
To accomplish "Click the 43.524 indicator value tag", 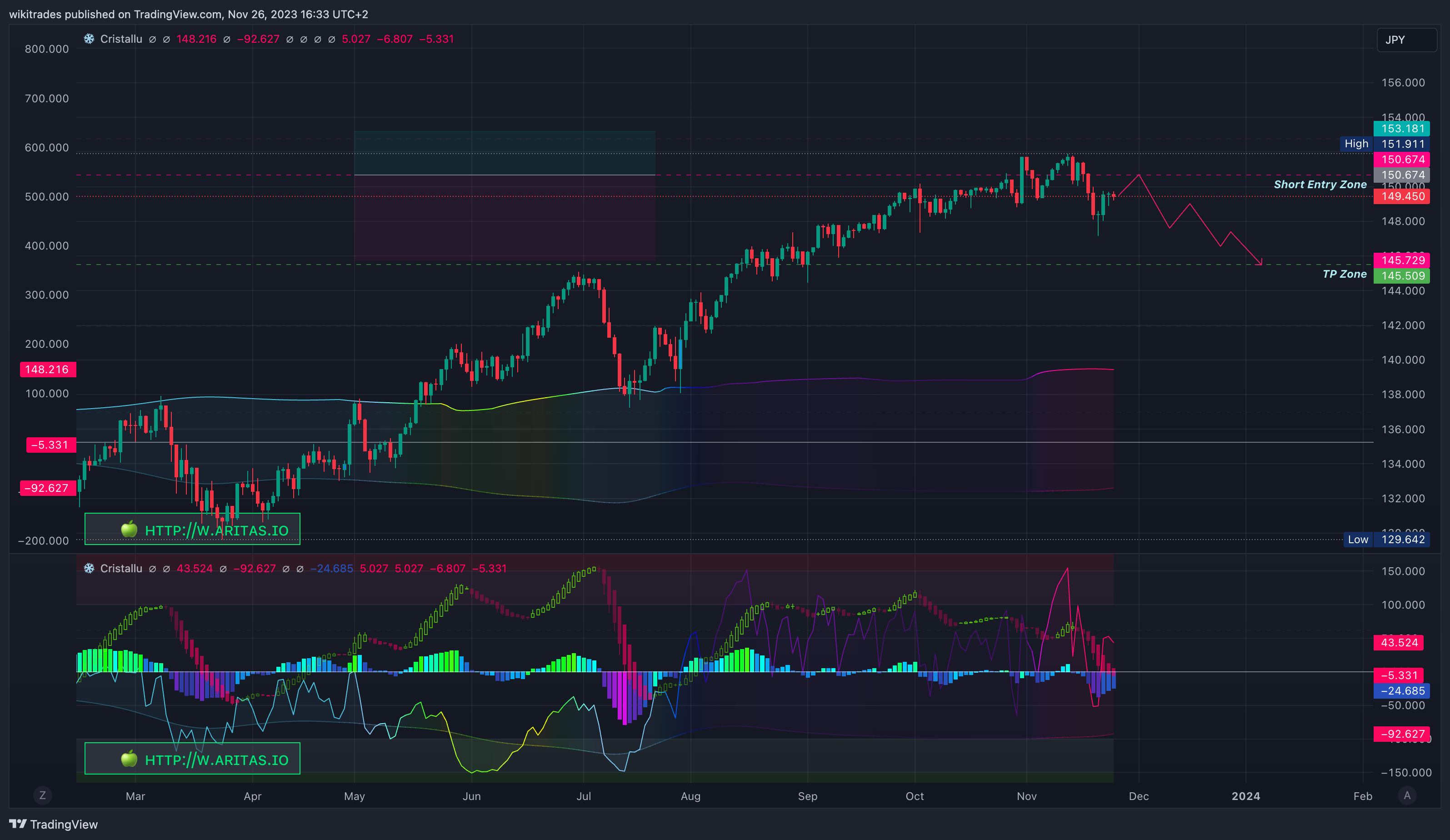I will pos(1399,643).
